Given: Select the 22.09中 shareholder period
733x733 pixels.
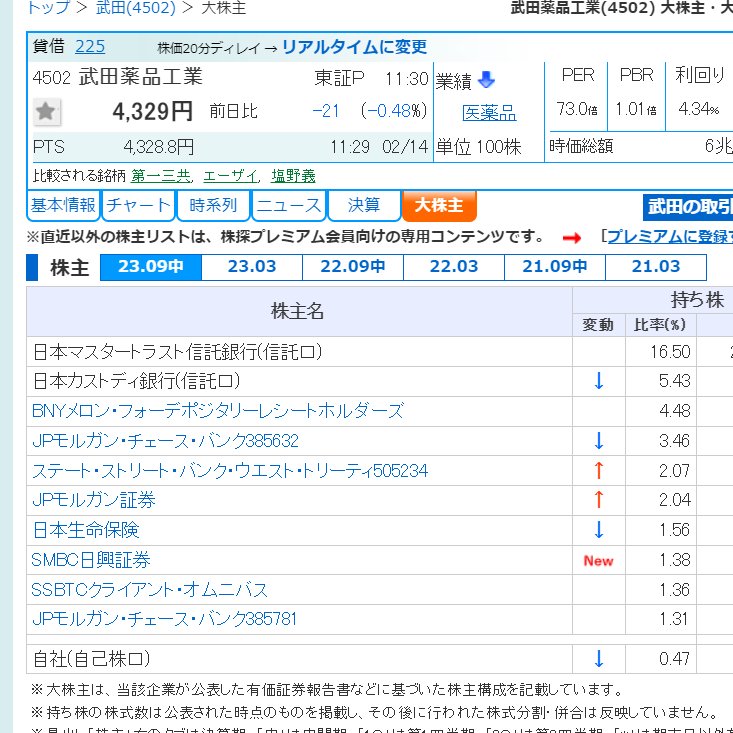Looking at the screenshot, I should (x=353, y=267).
